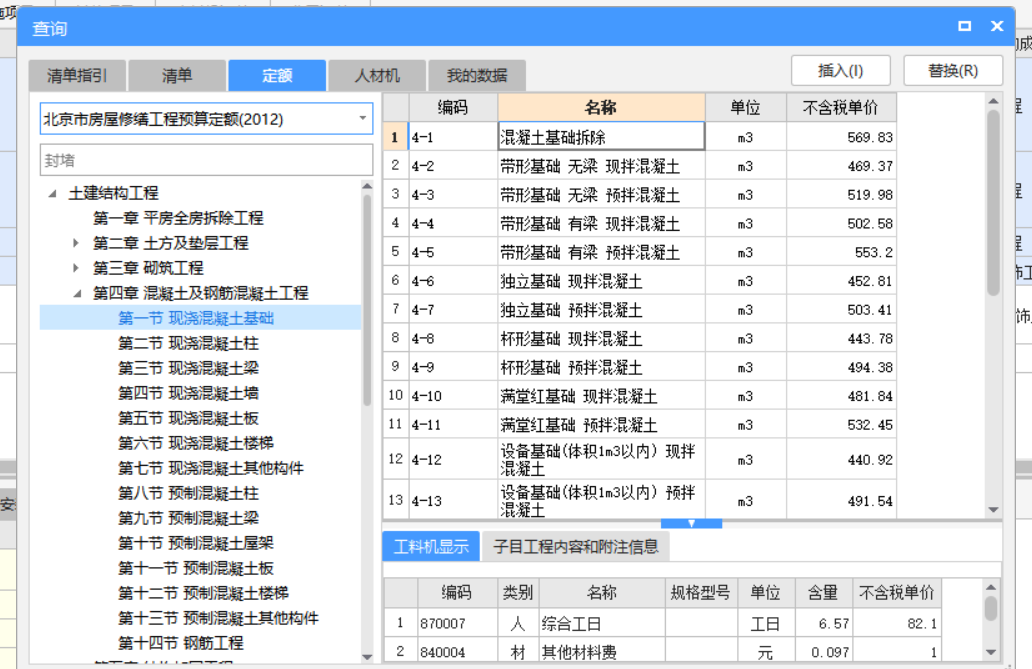Click the 含量 column header
The width and height of the screenshot is (1032, 669).
[823, 593]
